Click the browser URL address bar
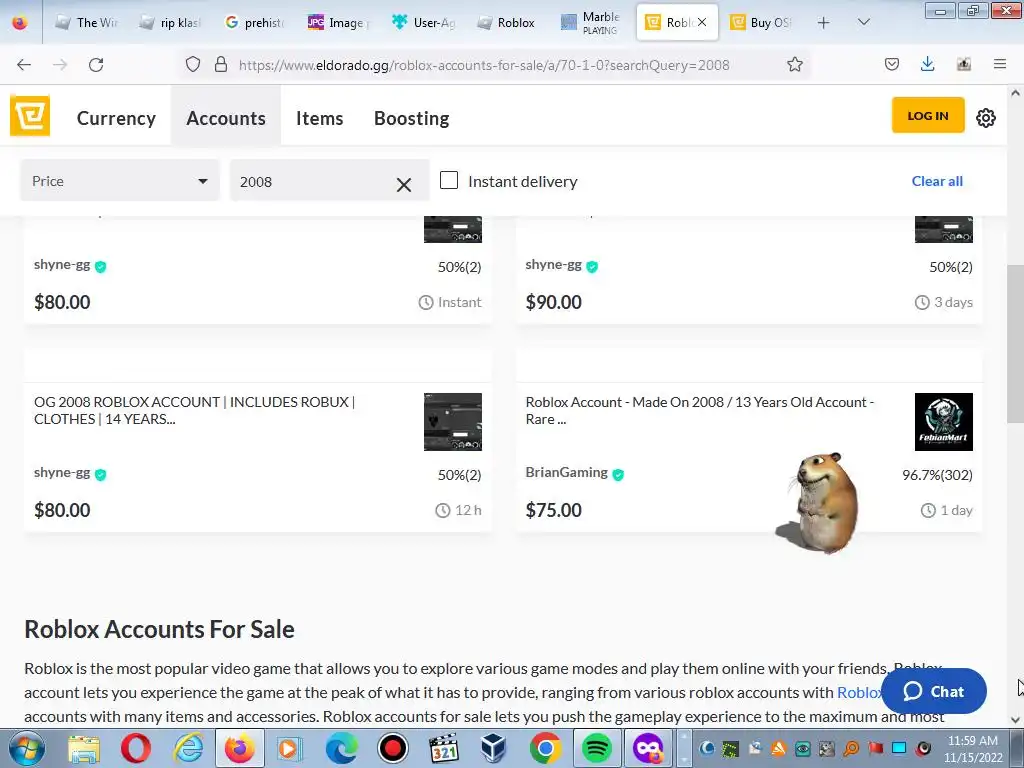Viewport: 1024px width, 768px height. click(484, 65)
